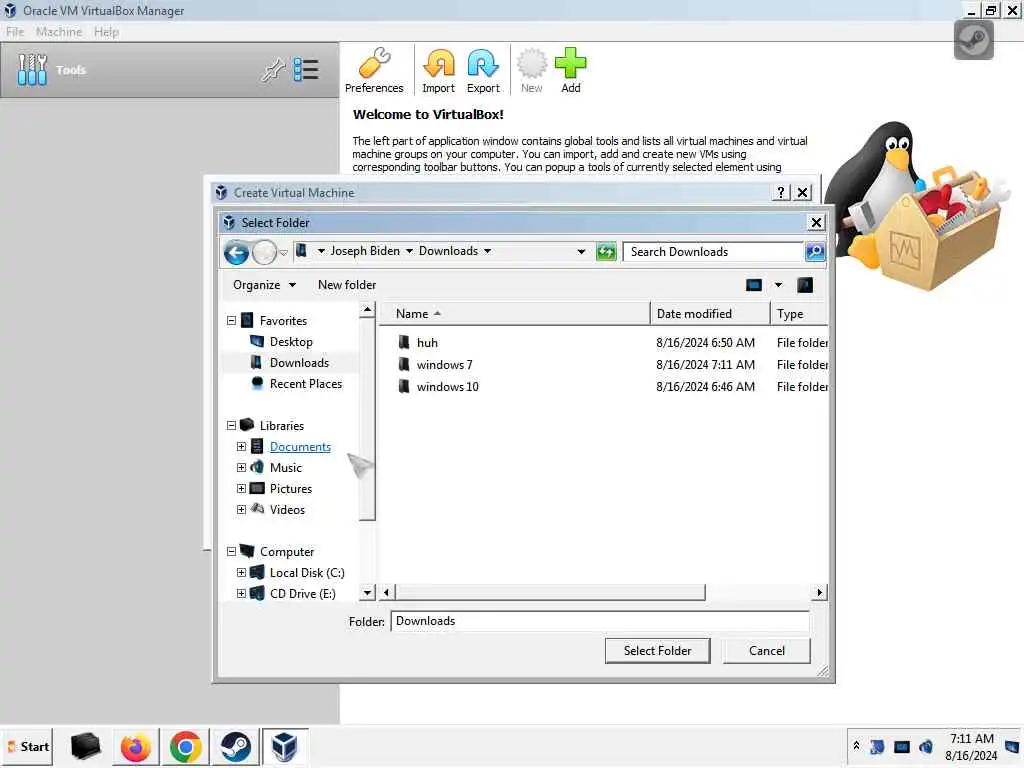Open the Help menu
This screenshot has height=768, width=1024.
point(106,32)
